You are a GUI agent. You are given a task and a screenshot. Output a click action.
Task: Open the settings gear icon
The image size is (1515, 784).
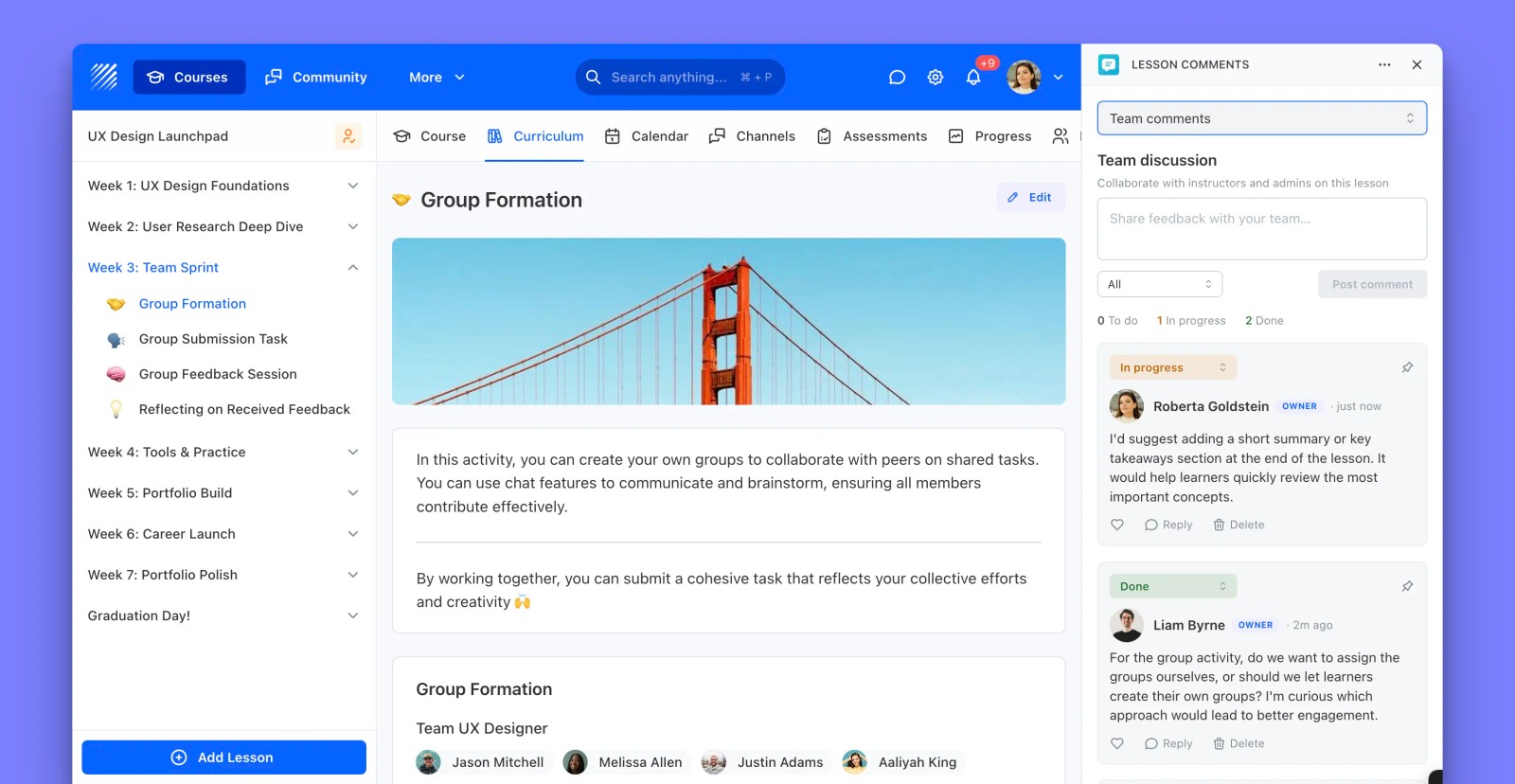[x=936, y=78]
